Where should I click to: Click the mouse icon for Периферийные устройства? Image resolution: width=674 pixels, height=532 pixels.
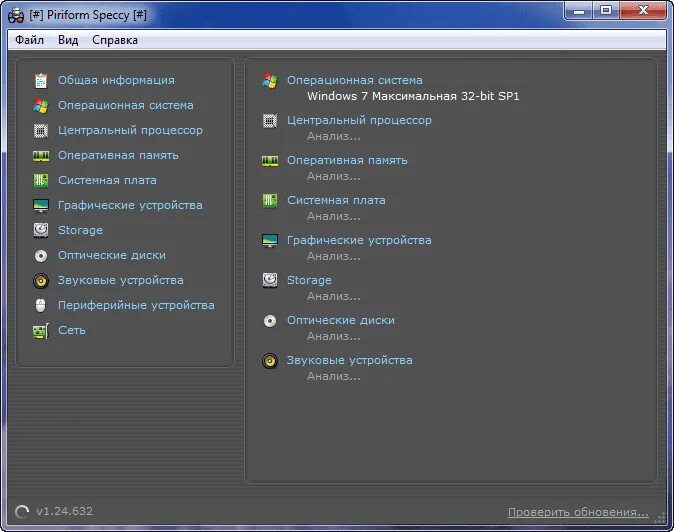[40, 306]
